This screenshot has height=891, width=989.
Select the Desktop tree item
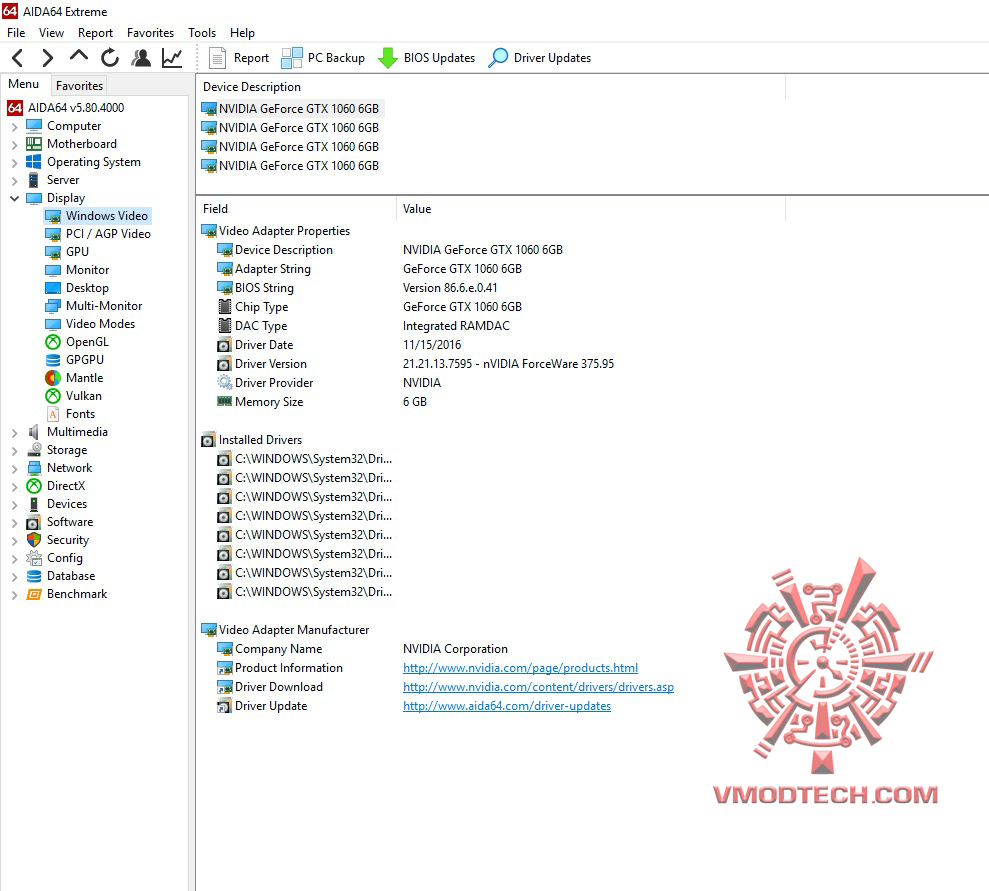87,288
